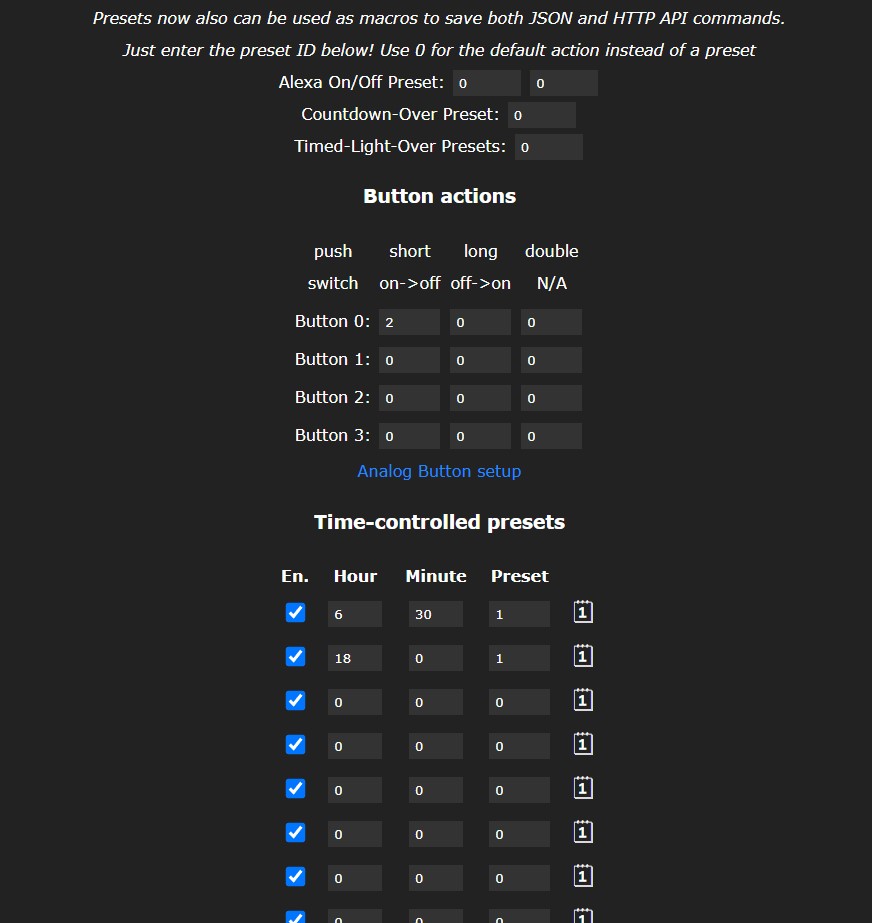Click the Countdown-Over Preset field

541,115
